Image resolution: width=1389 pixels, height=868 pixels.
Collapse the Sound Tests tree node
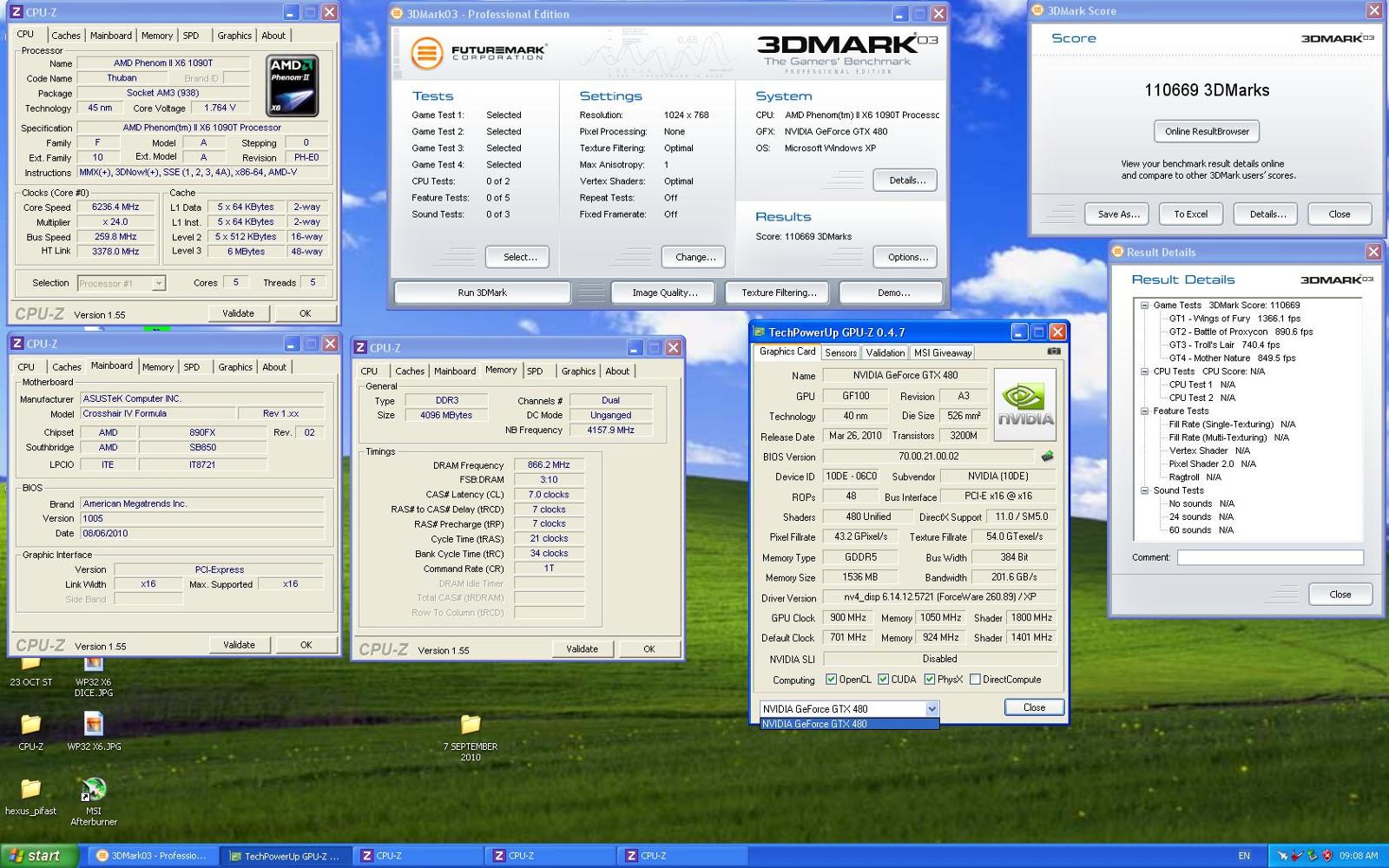click(1144, 490)
